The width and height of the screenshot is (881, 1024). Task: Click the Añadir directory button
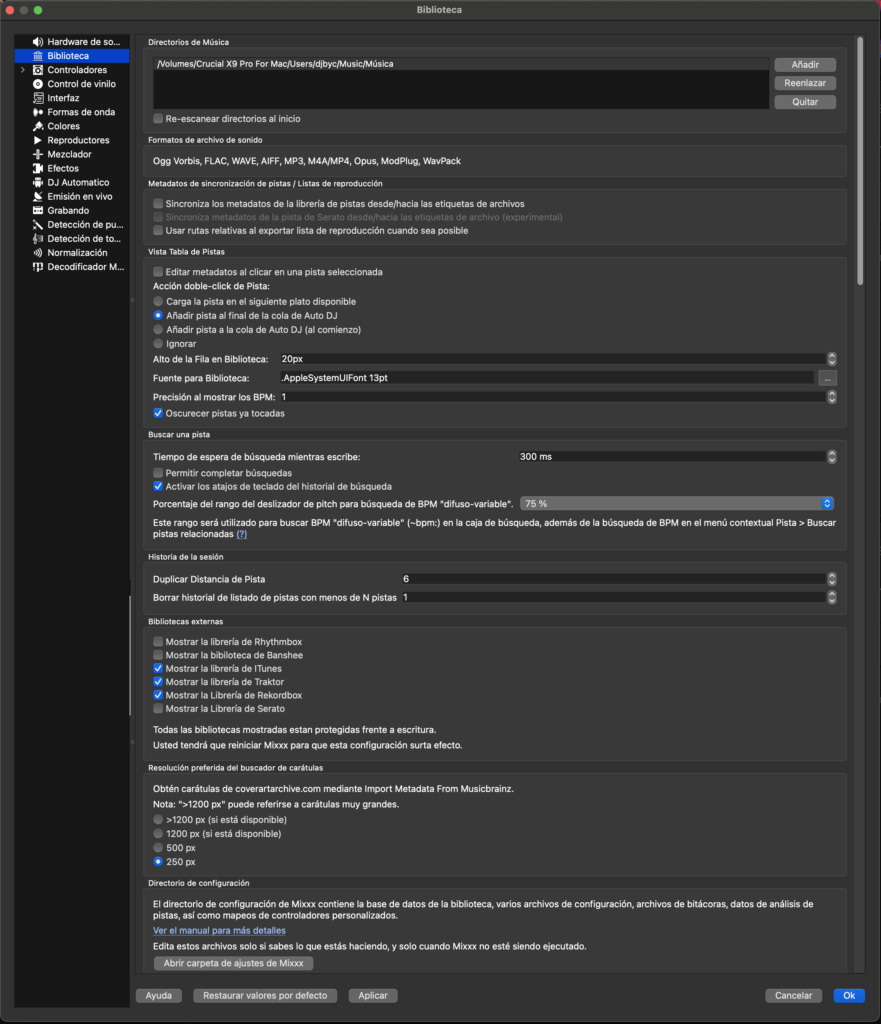click(x=805, y=65)
